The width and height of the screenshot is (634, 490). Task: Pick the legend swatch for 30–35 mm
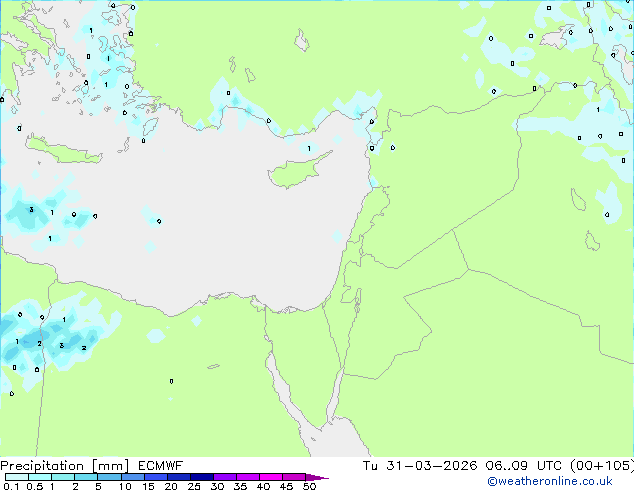pyautogui.click(x=224, y=477)
